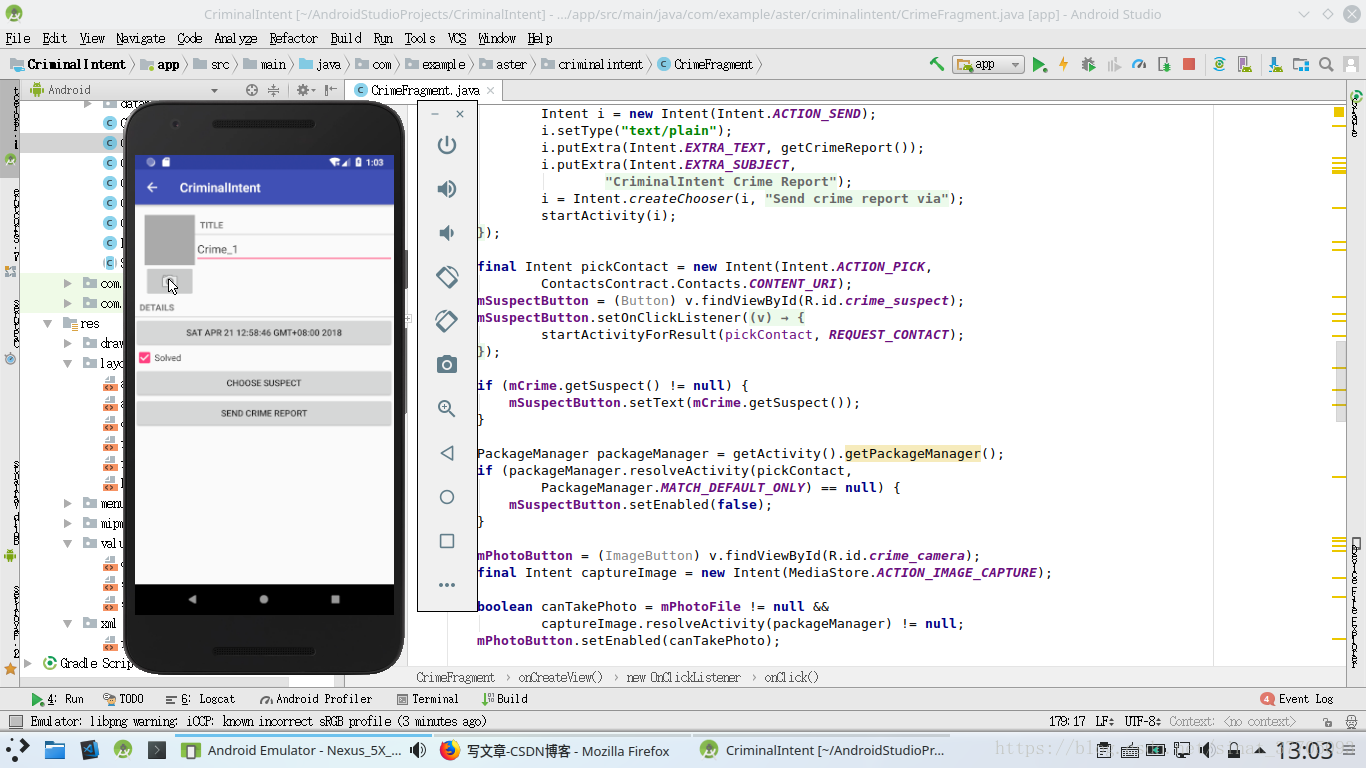Screen dimensions: 1366x768
Task: Click the crime date button in emulator
Action: tap(264, 332)
